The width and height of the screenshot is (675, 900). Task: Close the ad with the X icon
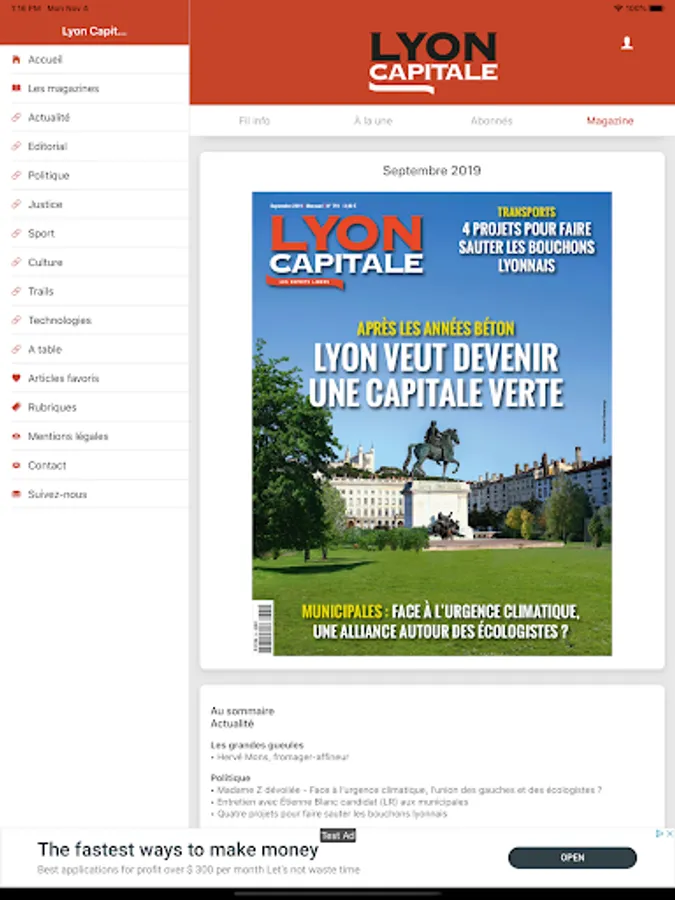pyautogui.click(x=669, y=833)
